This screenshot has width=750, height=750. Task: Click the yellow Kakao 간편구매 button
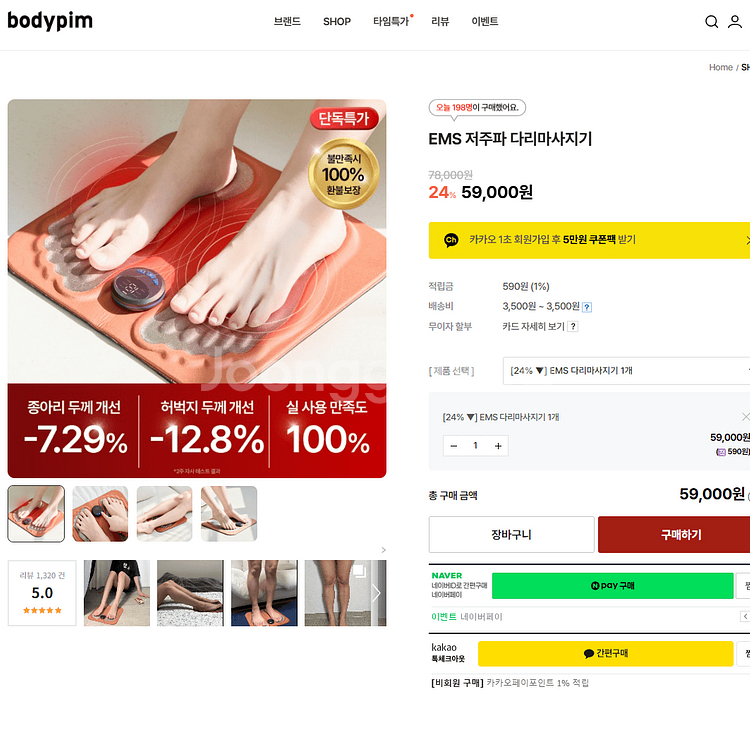click(x=606, y=653)
